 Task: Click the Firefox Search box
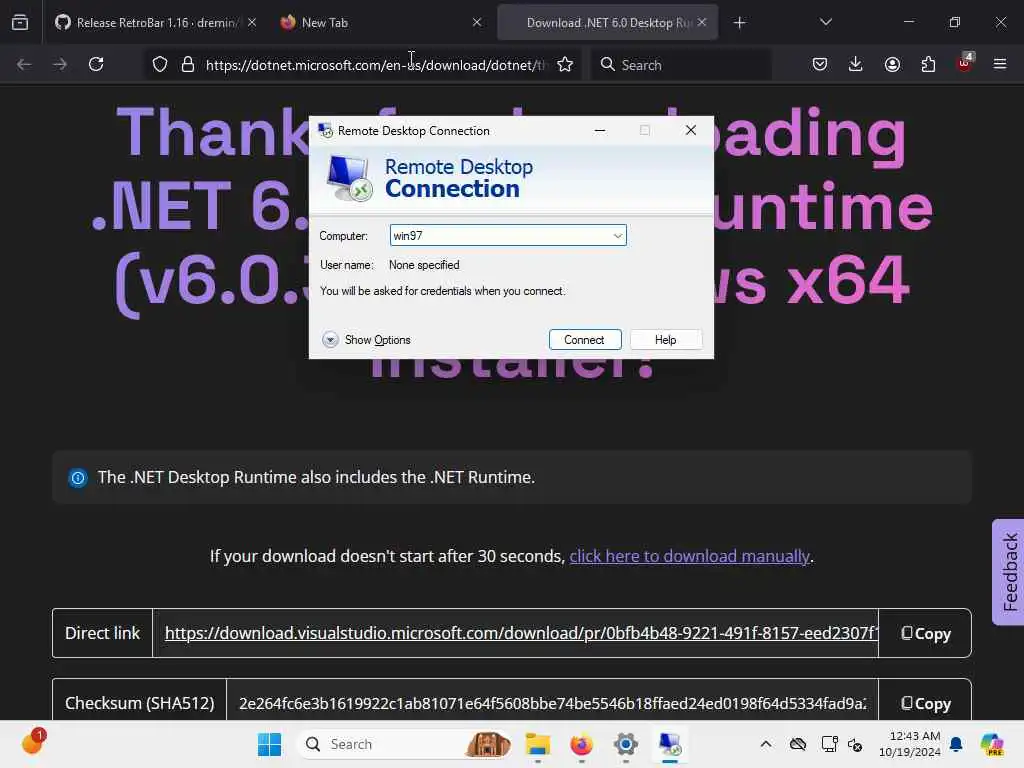pyautogui.click(x=682, y=65)
